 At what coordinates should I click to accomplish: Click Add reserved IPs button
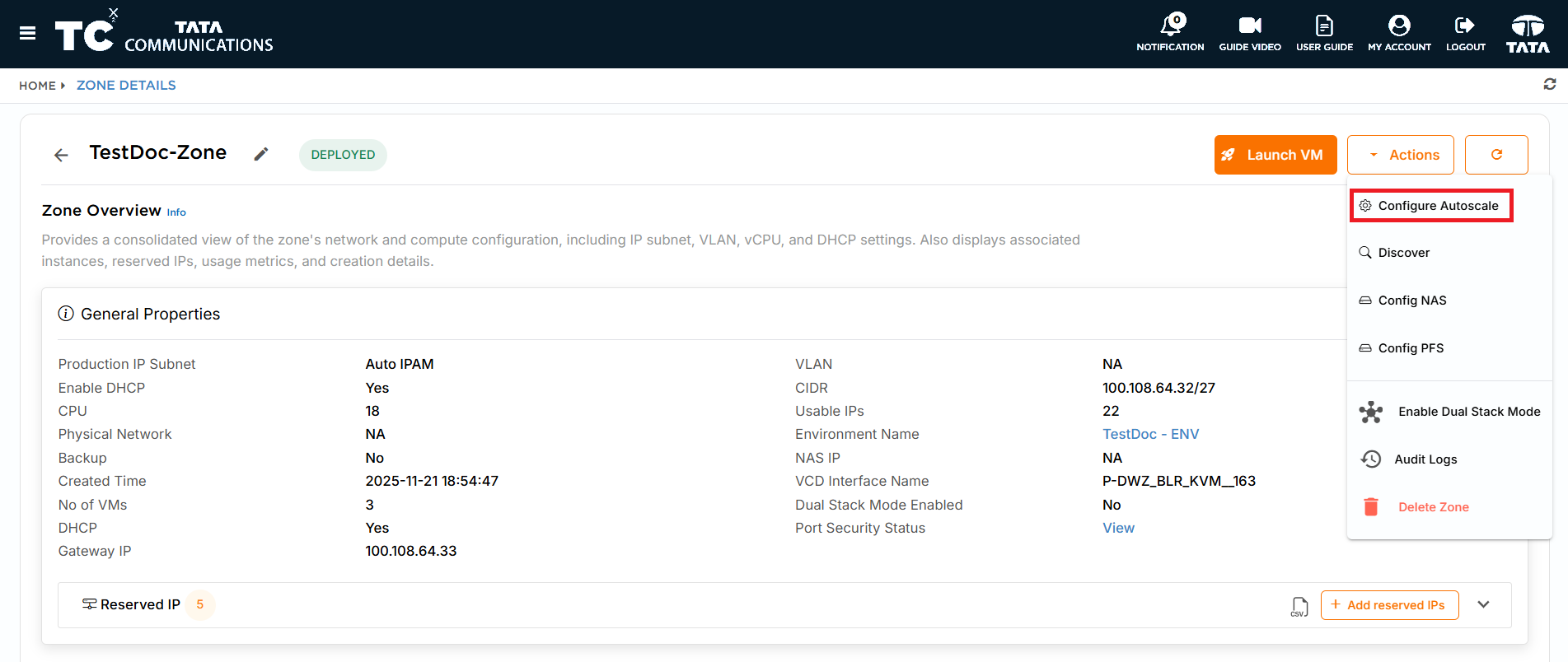[x=1389, y=605]
